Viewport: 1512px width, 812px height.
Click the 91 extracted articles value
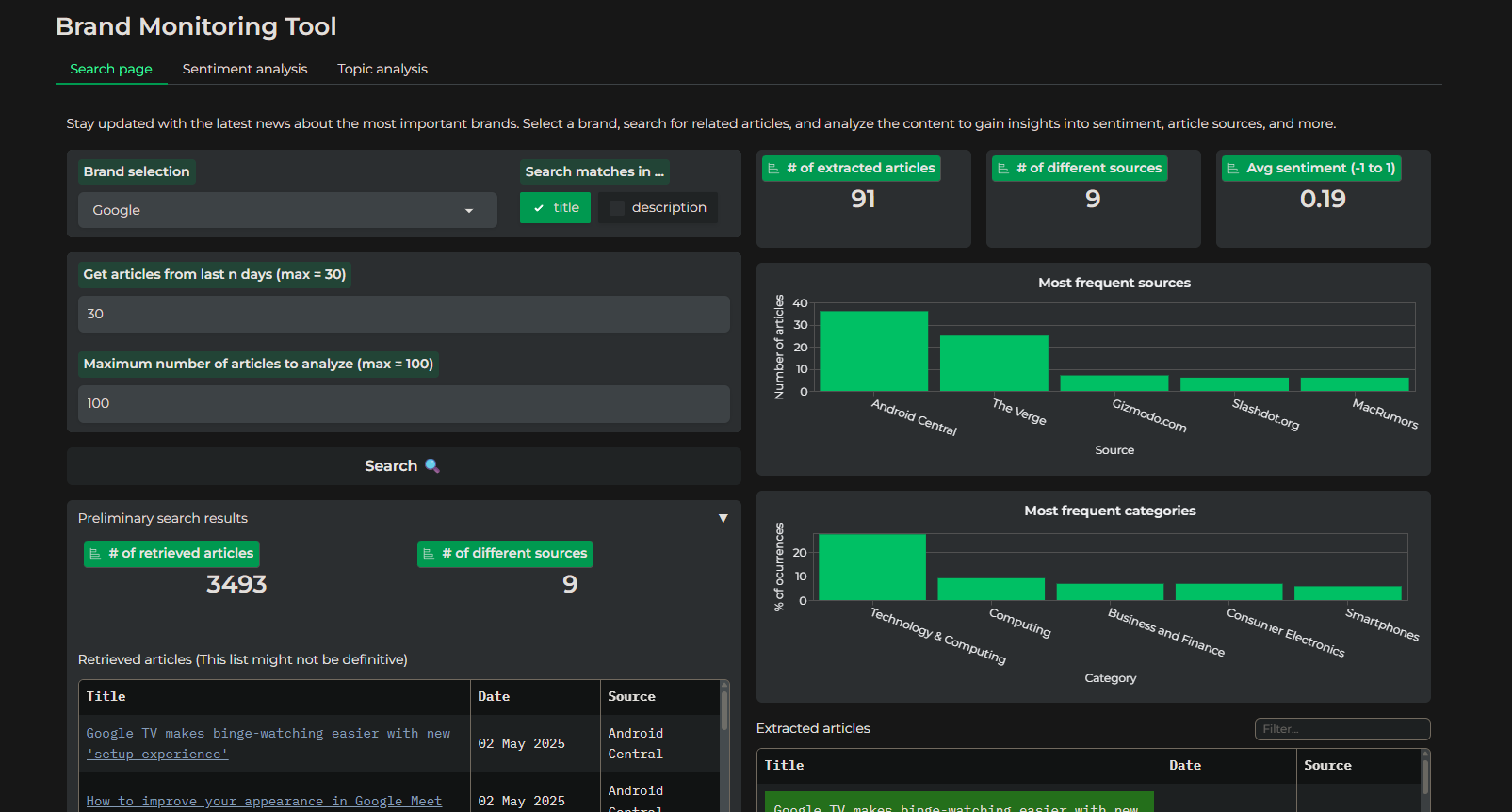coord(863,199)
